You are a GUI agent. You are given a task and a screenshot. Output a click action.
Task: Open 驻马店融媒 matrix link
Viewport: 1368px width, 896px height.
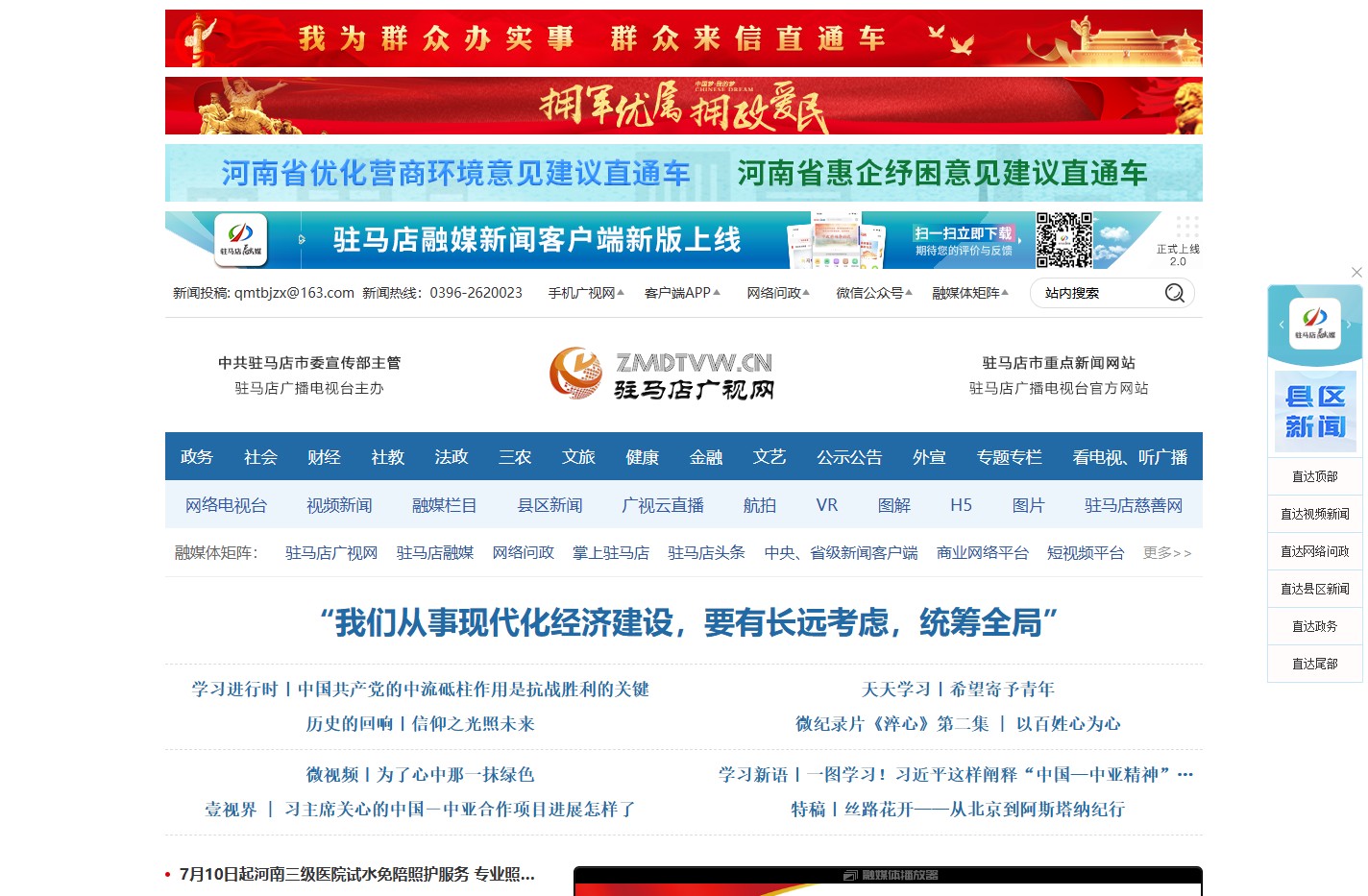coord(435,553)
